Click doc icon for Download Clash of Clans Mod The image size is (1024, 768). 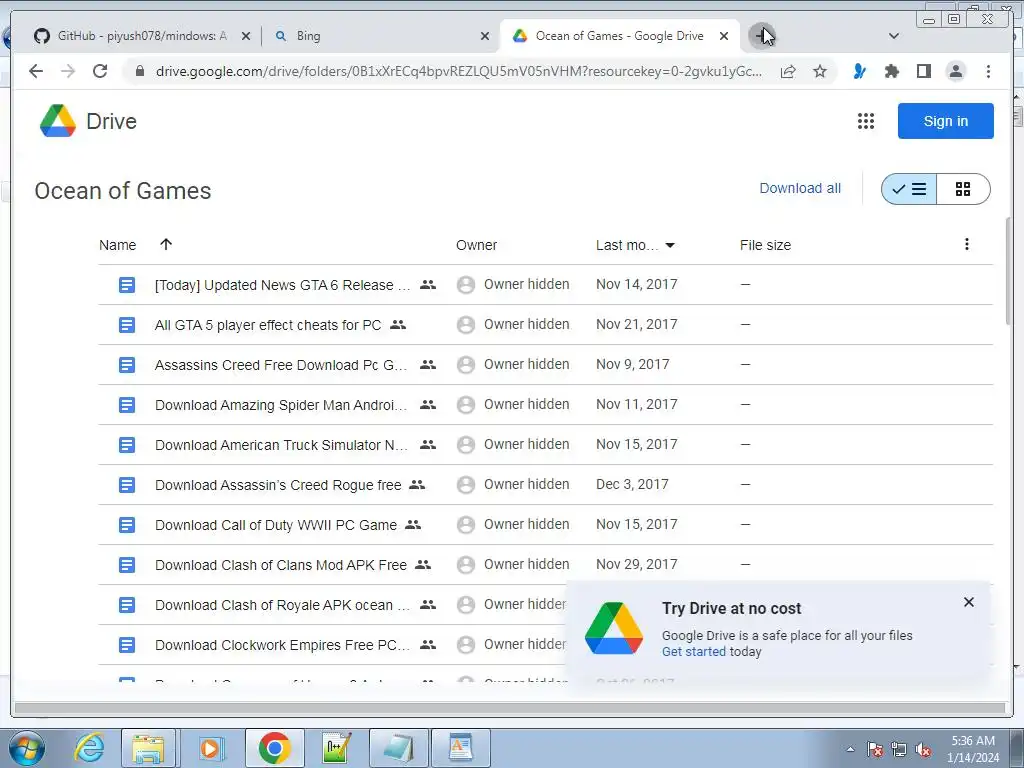(x=127, y=565)
